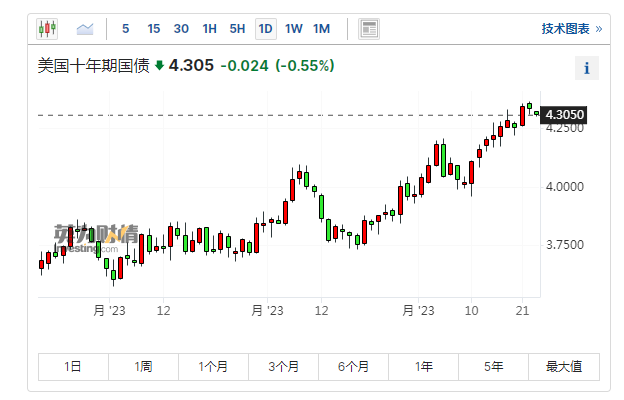
Task: Switch to the 1周 range tab
Action: pyautogui.click(x=143, y=367)
